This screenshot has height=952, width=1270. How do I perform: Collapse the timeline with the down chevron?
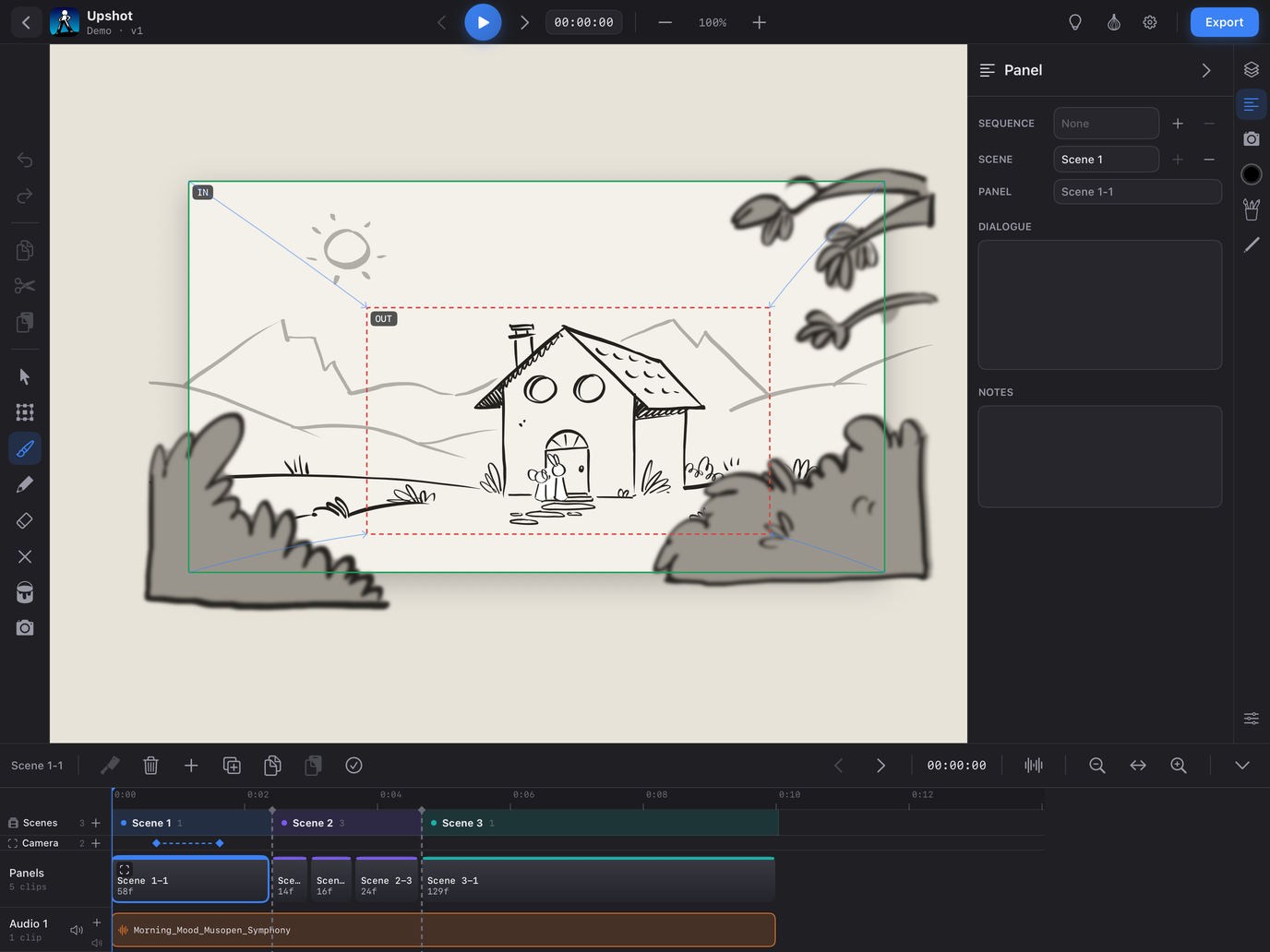click(1242, 766)
